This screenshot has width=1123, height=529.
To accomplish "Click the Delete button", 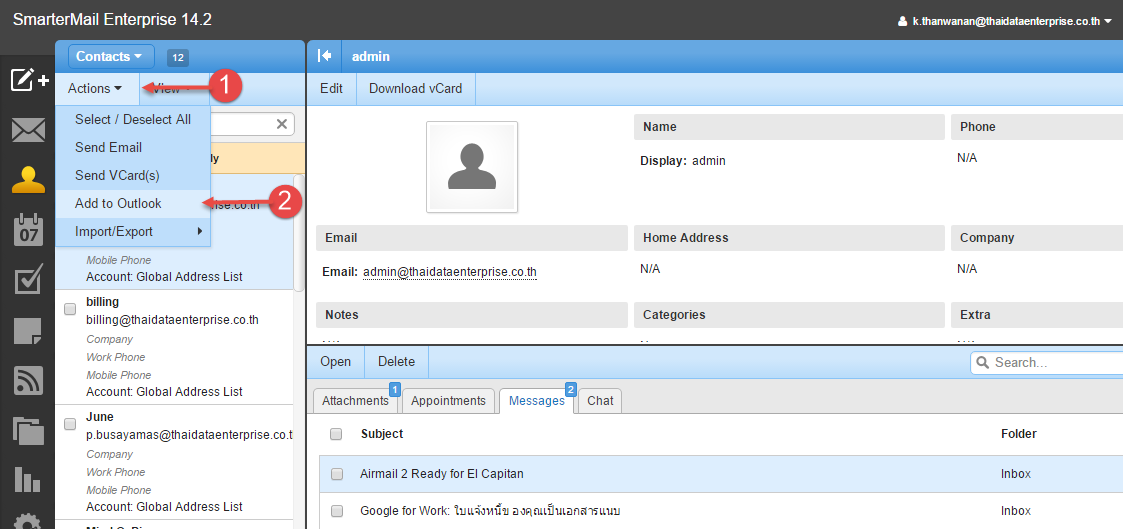I will pyautogui.click(x=397, y=361).
